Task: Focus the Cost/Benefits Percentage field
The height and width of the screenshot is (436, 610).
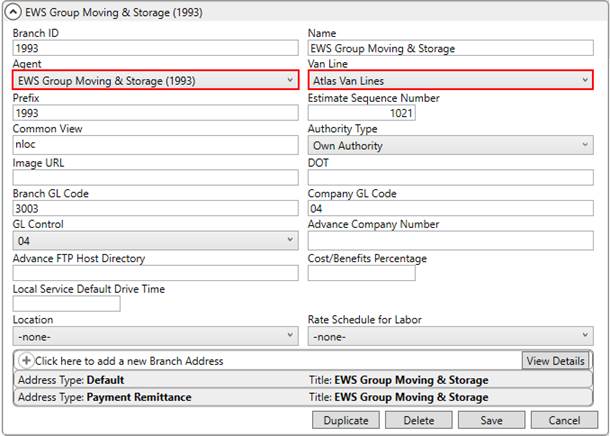Action: 361,273
